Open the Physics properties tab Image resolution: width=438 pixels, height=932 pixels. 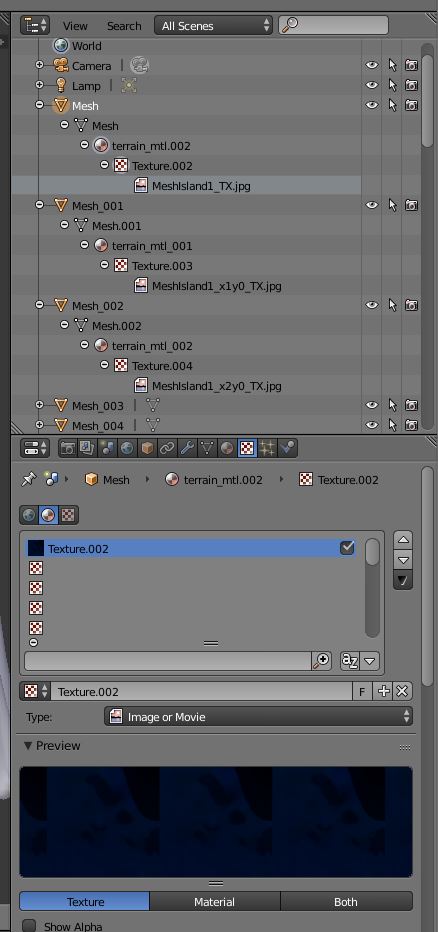tap(287, 448)
